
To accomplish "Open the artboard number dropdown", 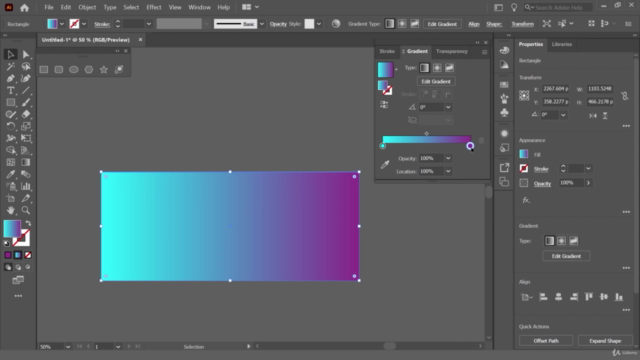I will point(118,347).
